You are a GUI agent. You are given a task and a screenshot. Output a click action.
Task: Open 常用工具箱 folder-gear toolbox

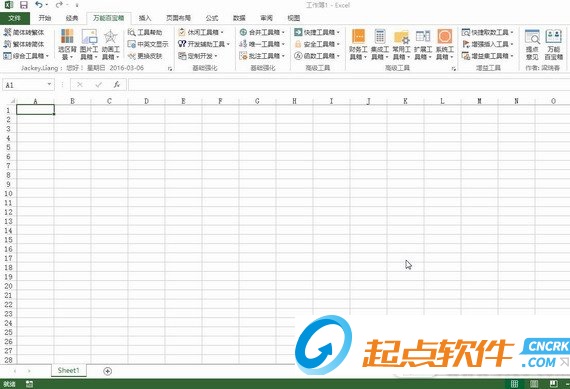coord(401,44)
